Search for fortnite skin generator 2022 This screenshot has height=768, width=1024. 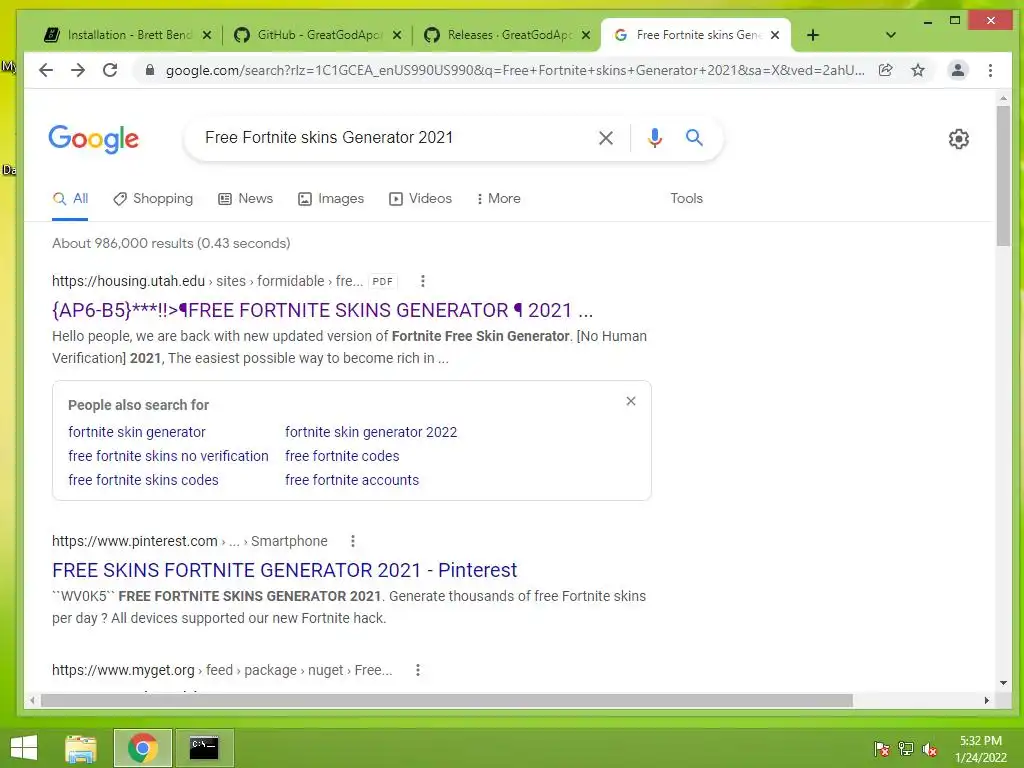(x=371, y=432)
